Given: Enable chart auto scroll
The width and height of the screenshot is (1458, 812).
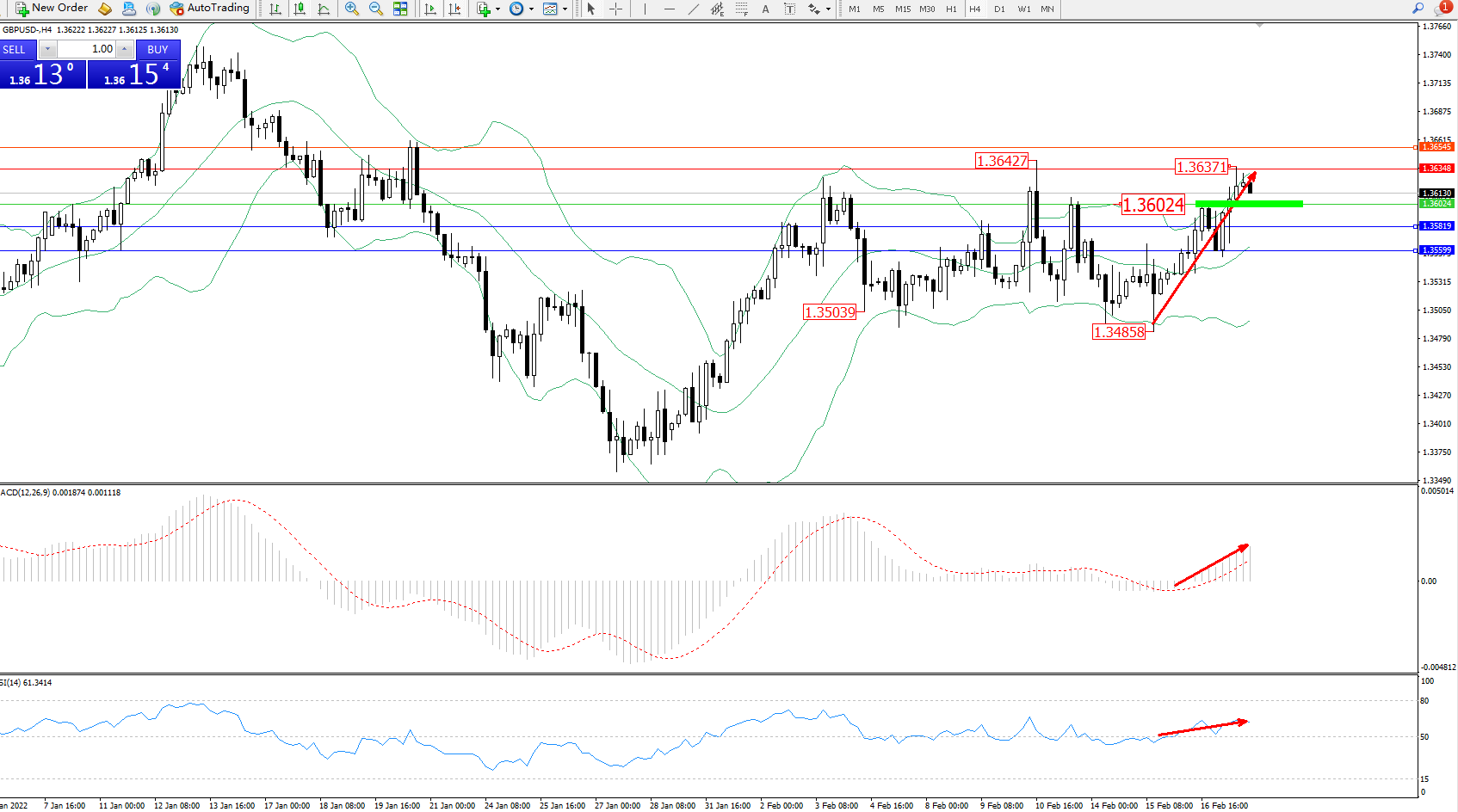Looking at the screenshot, I should (430, 9).
